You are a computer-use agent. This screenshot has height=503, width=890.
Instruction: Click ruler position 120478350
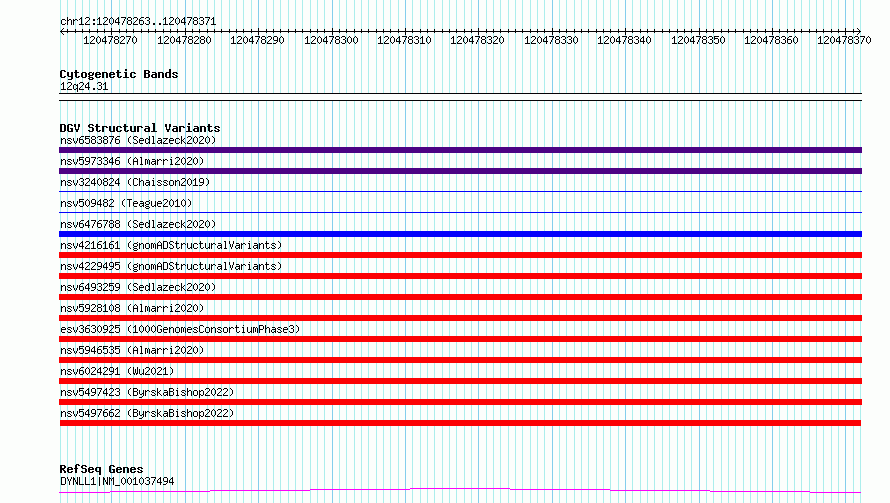(698, 40)
